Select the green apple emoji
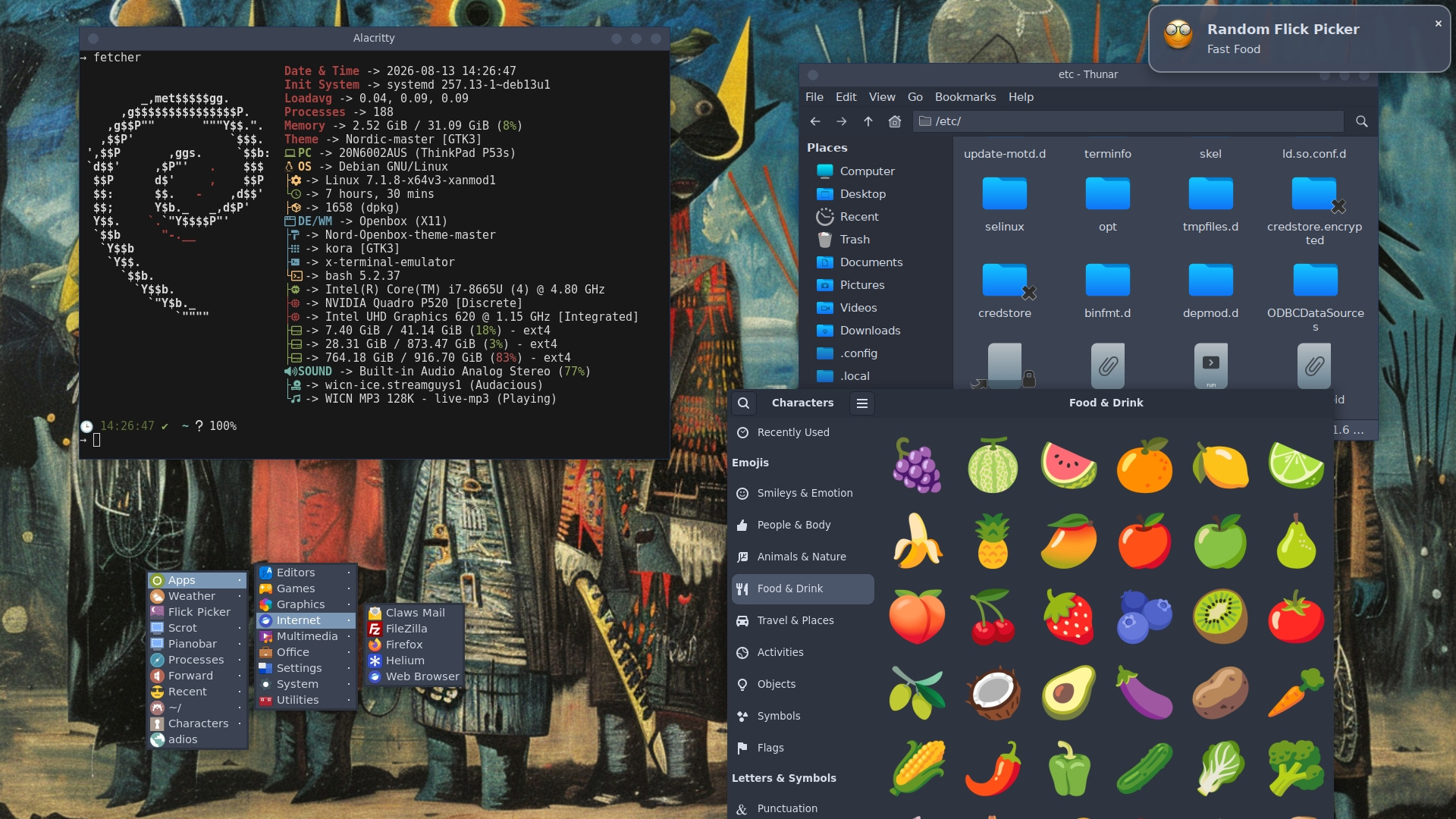The height and width of the screenshot is (819, 1456). (1220, 541)
